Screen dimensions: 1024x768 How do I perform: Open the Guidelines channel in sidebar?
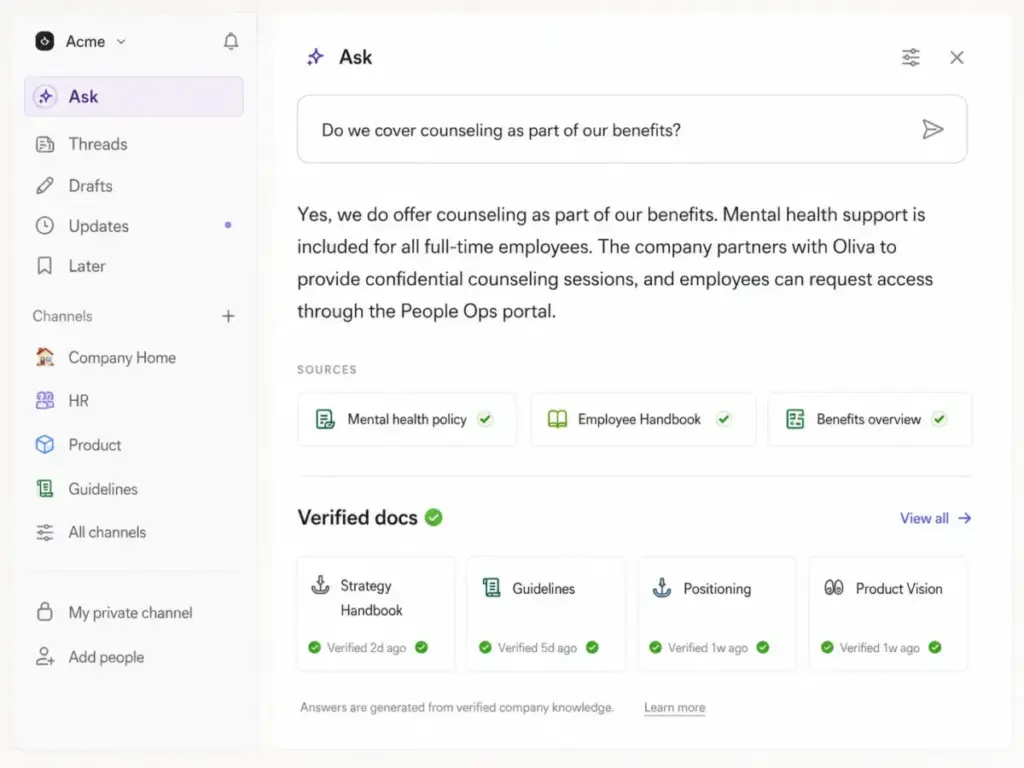(134, 489)
